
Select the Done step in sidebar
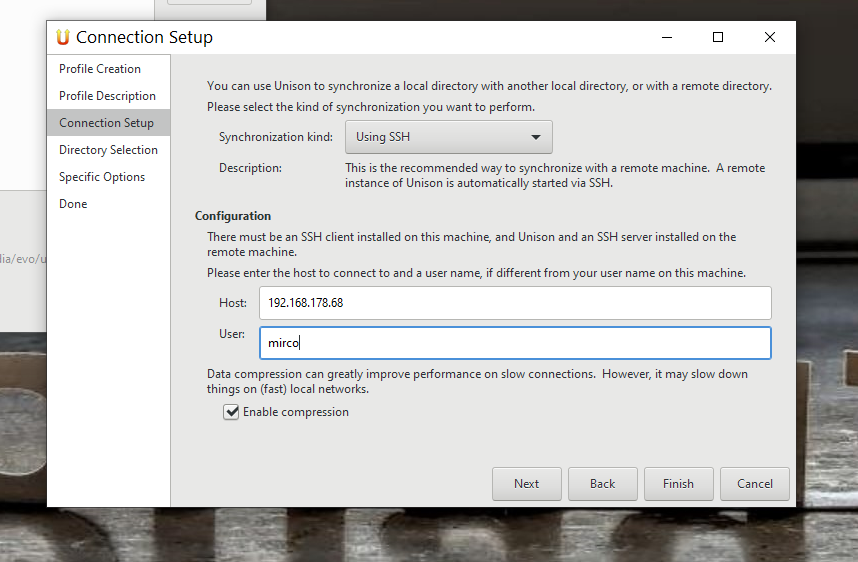click(x=73, y=204)
